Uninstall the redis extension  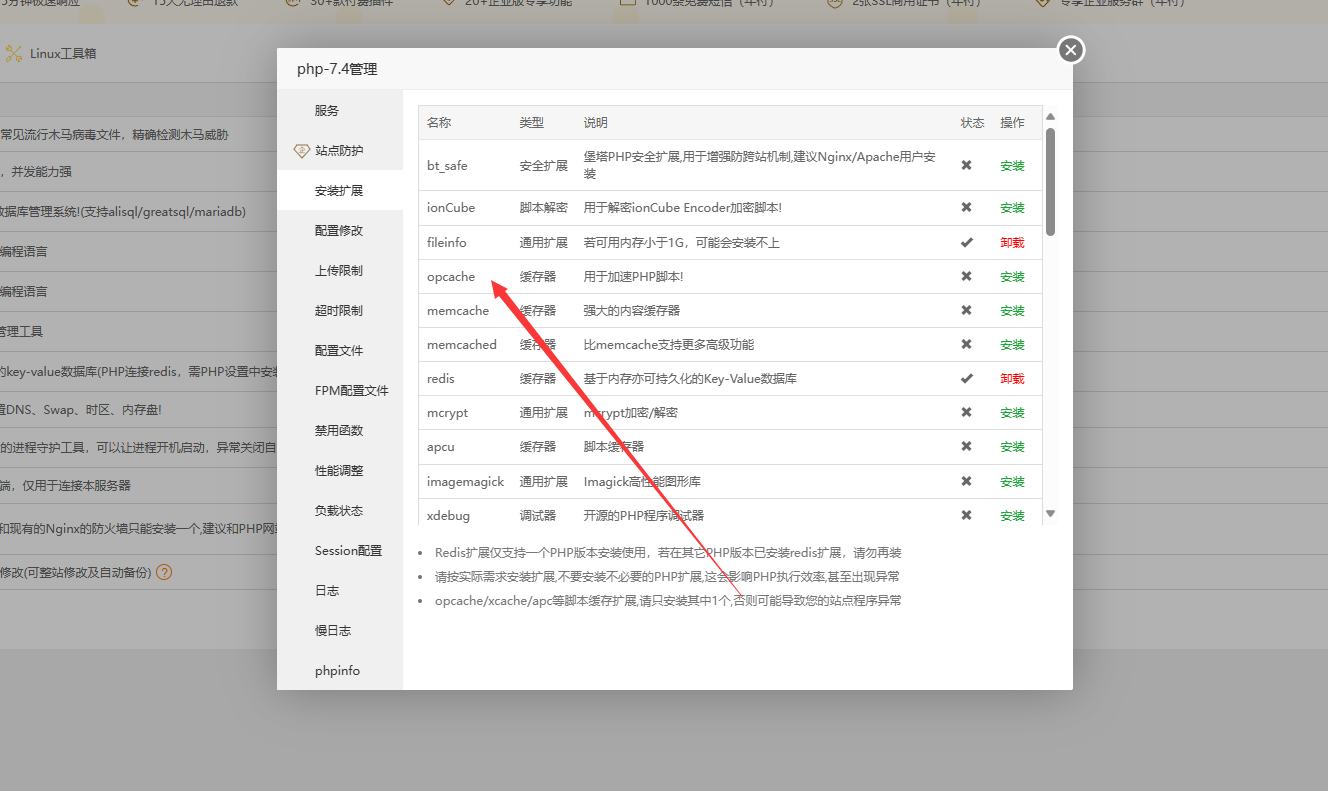1012,379
